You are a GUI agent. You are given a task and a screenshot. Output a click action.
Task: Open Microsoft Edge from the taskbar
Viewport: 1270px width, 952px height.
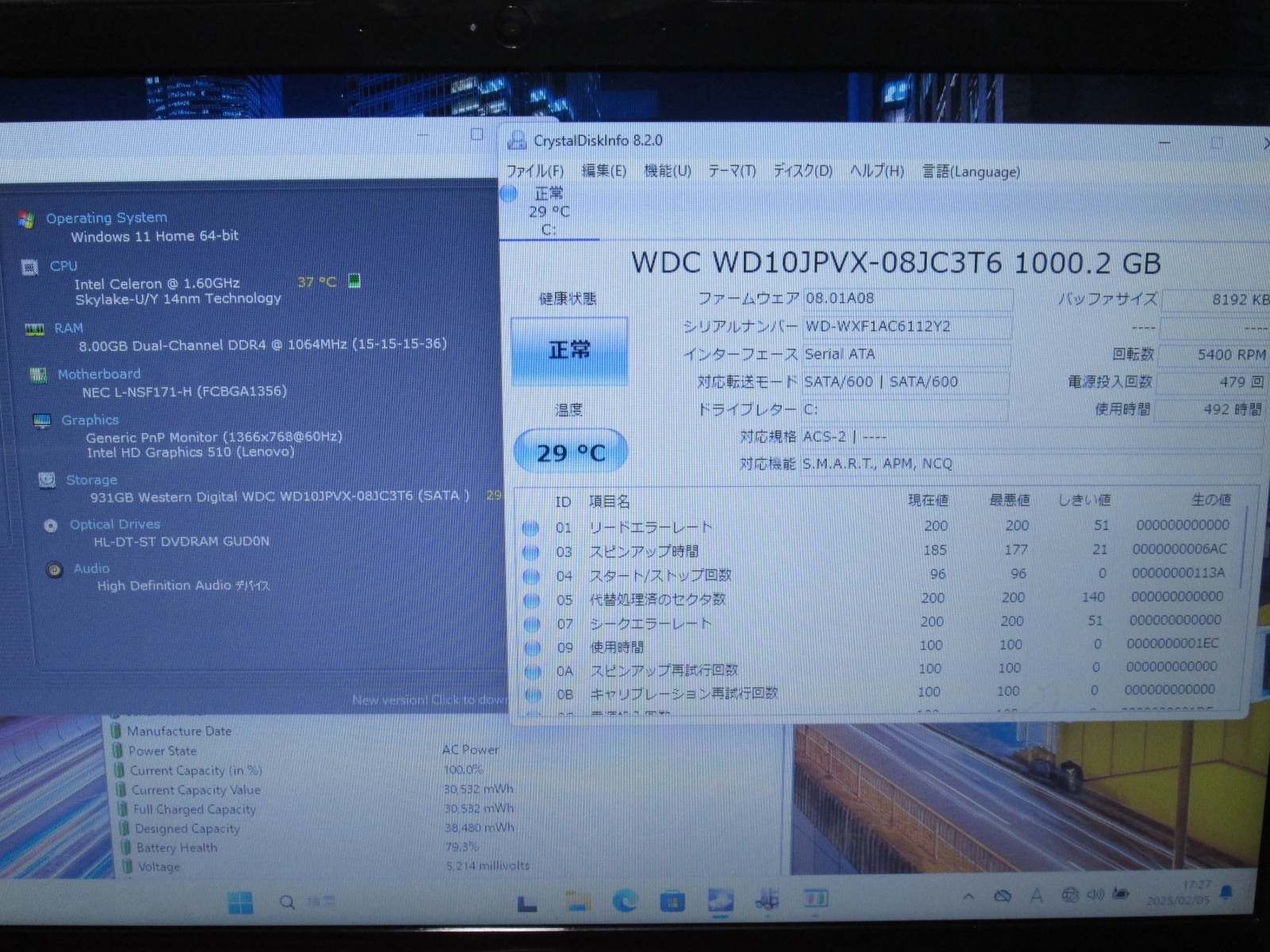625,900
